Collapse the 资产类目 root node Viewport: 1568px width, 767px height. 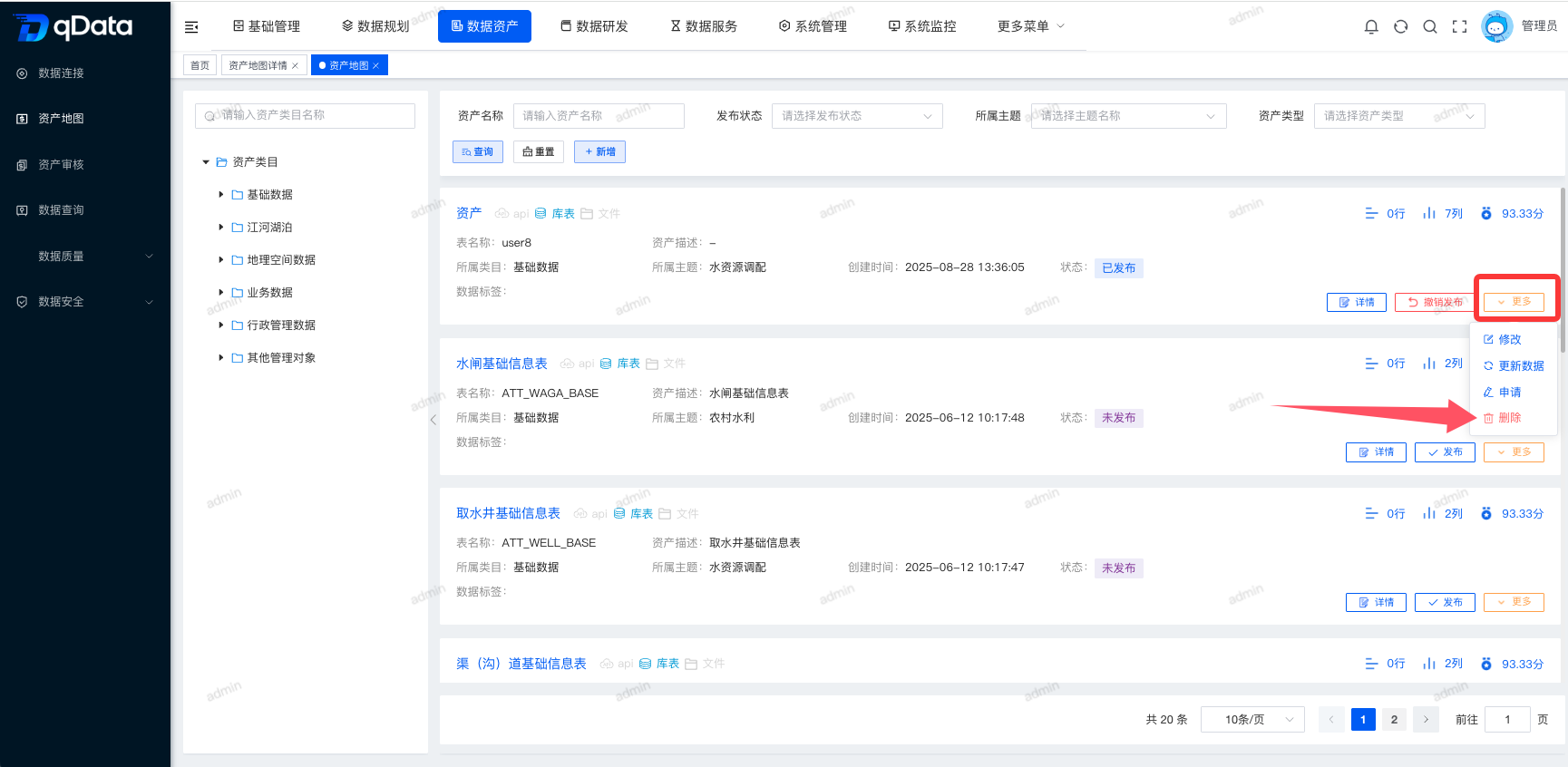coord(206,162)
